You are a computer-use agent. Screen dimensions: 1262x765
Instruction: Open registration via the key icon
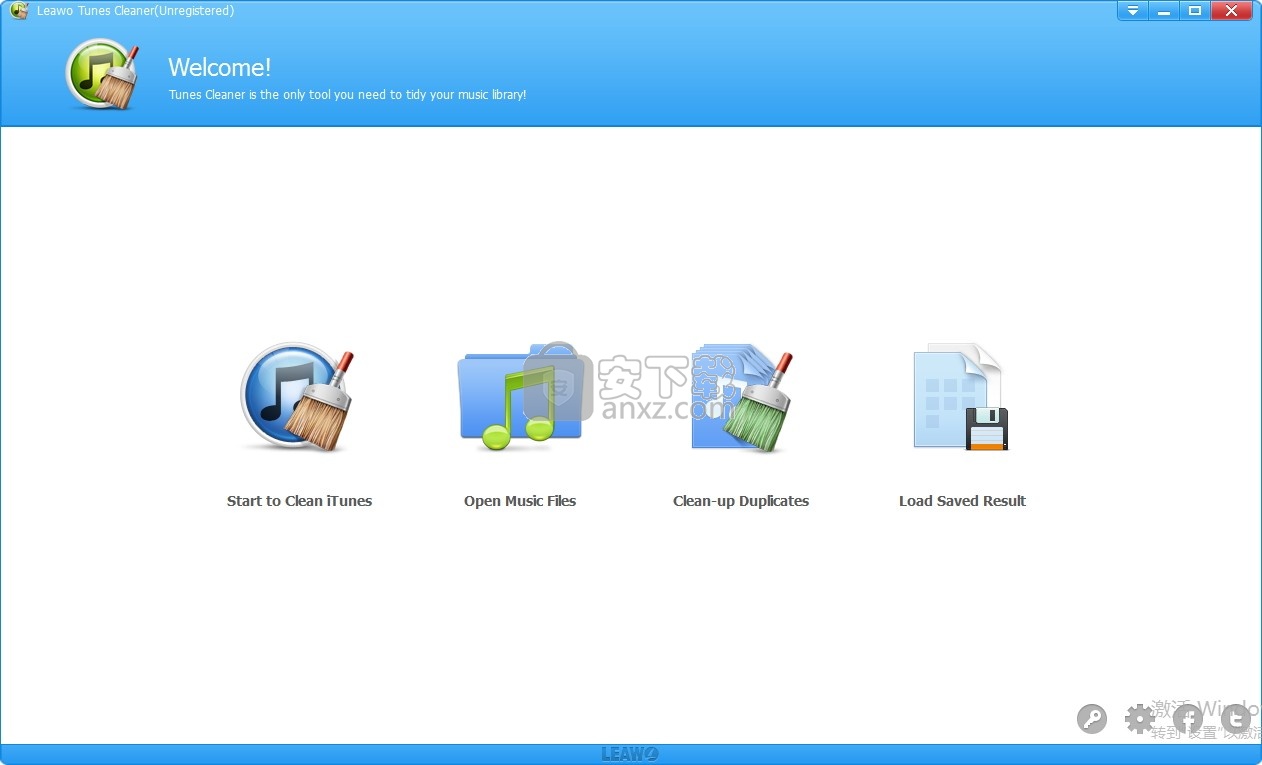click(x=1092, y=718)
